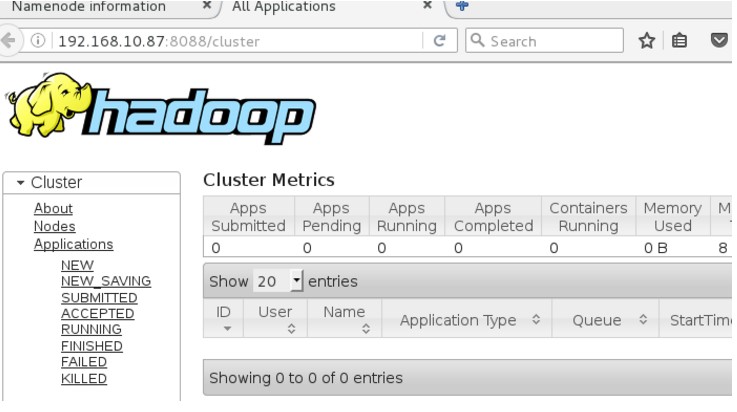Viewport: 737px width, 412px height.
Task: Click the Memory Used metric header
Action: pos(673,216)
